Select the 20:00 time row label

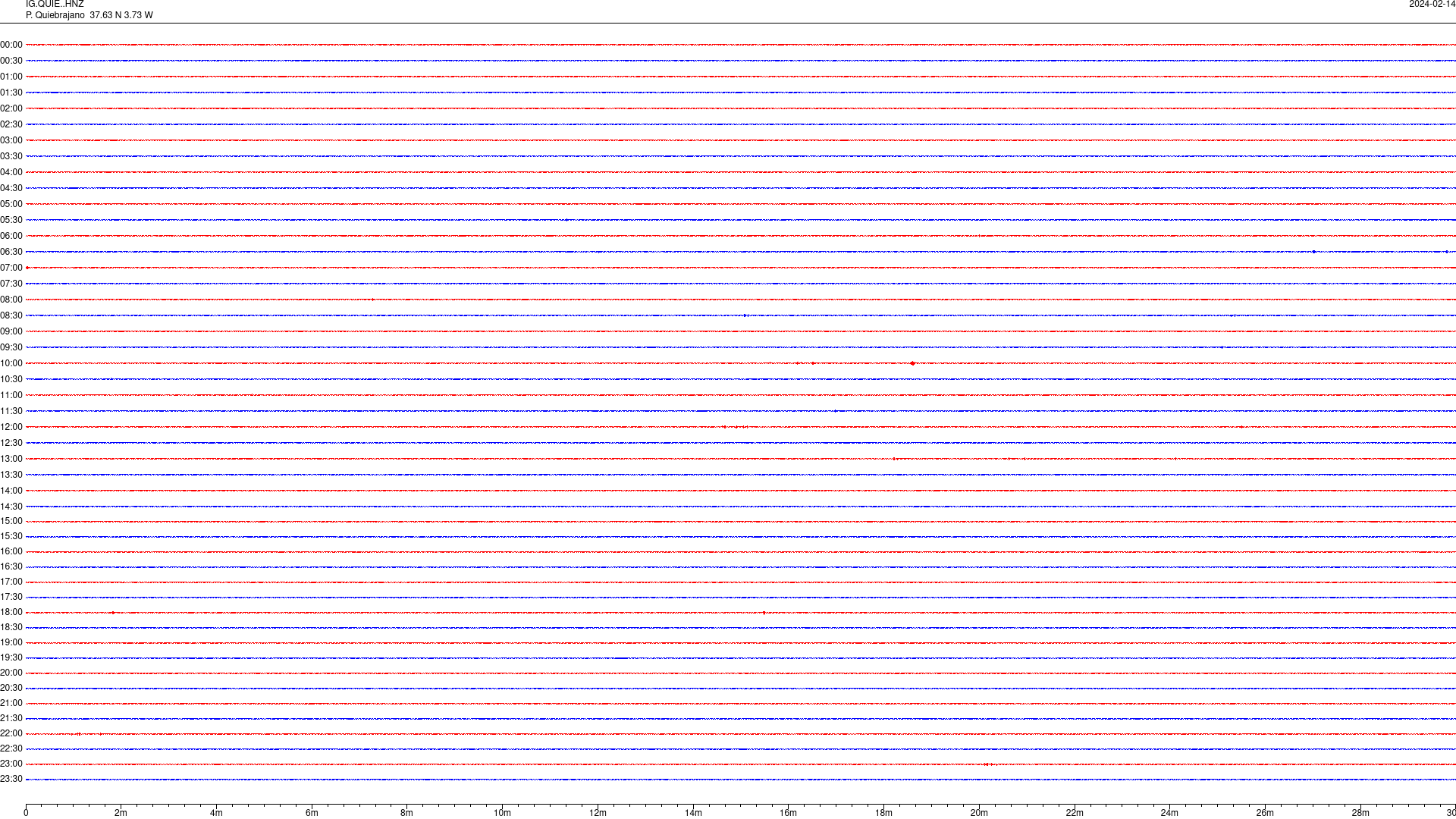click(x=11, y=673)
